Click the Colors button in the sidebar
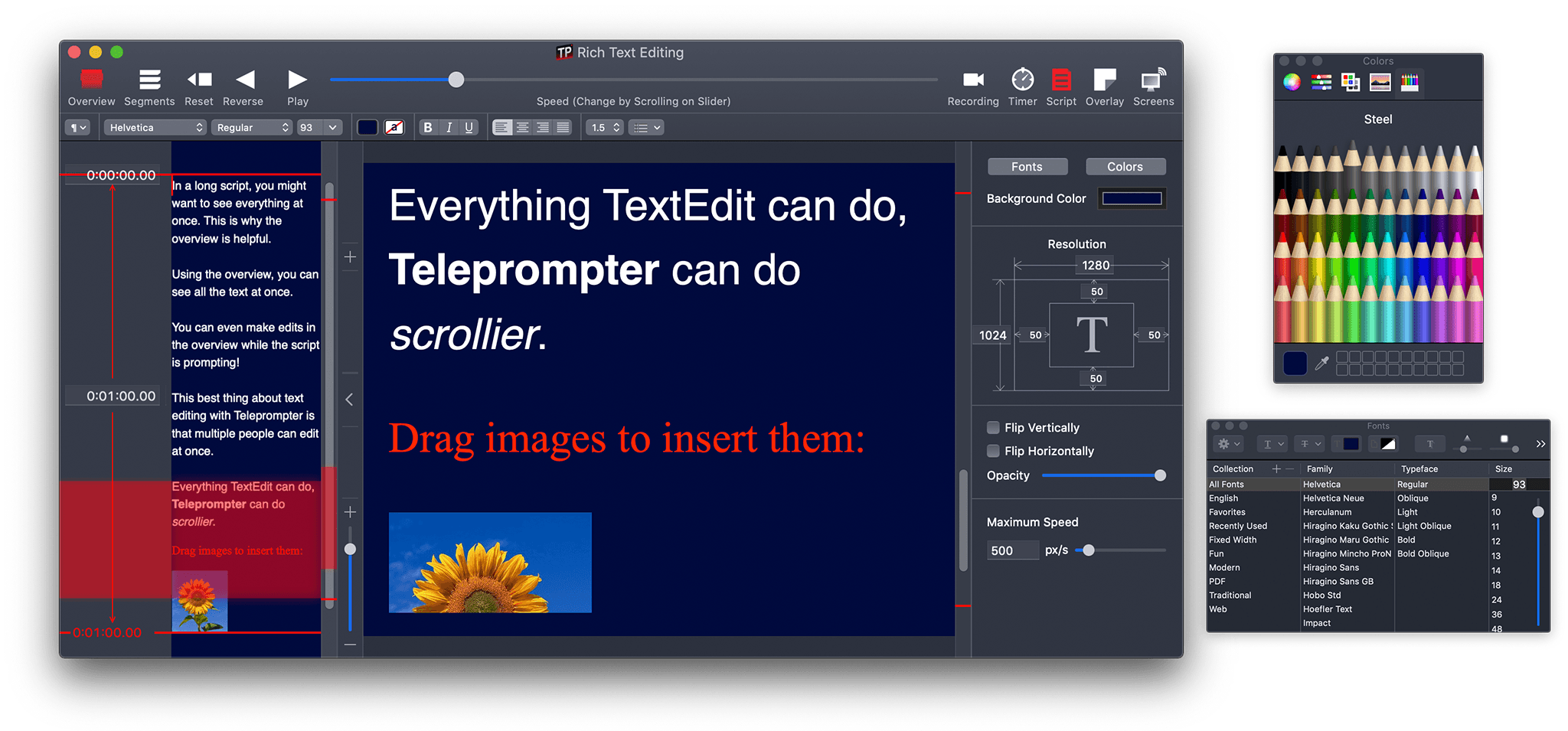 coord(1125,167)
